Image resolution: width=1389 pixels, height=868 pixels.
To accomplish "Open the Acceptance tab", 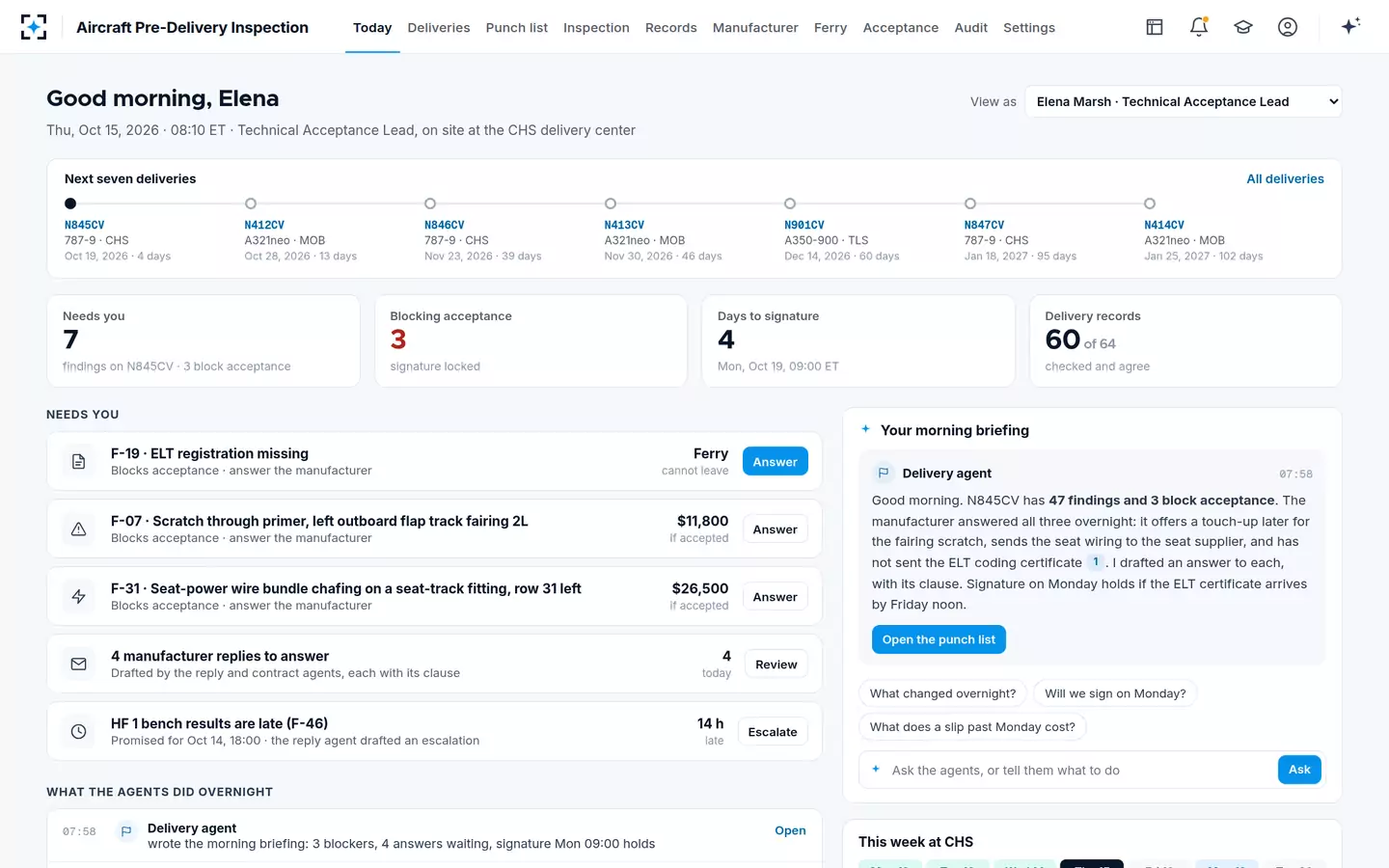I will (900, 27).
